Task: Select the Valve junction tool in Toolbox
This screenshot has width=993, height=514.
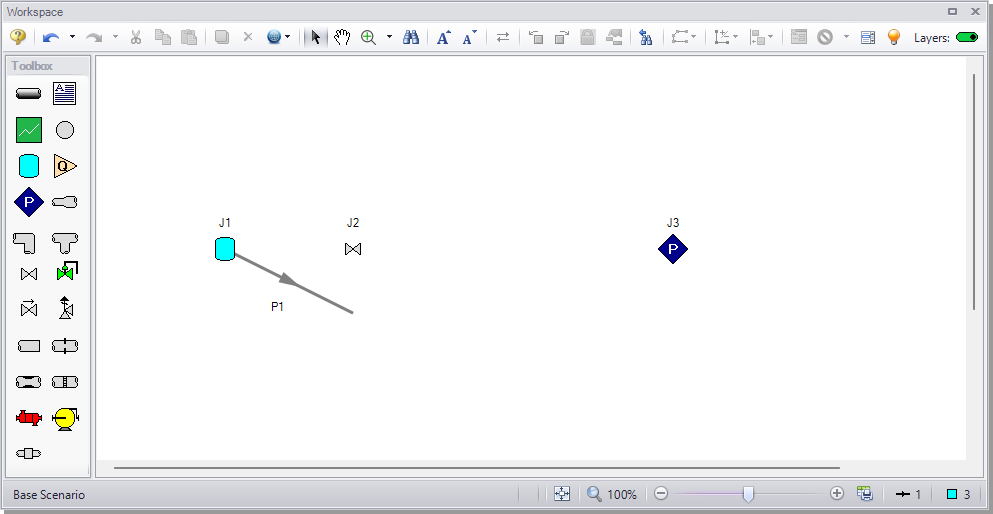Action: (x=28, y=274)
